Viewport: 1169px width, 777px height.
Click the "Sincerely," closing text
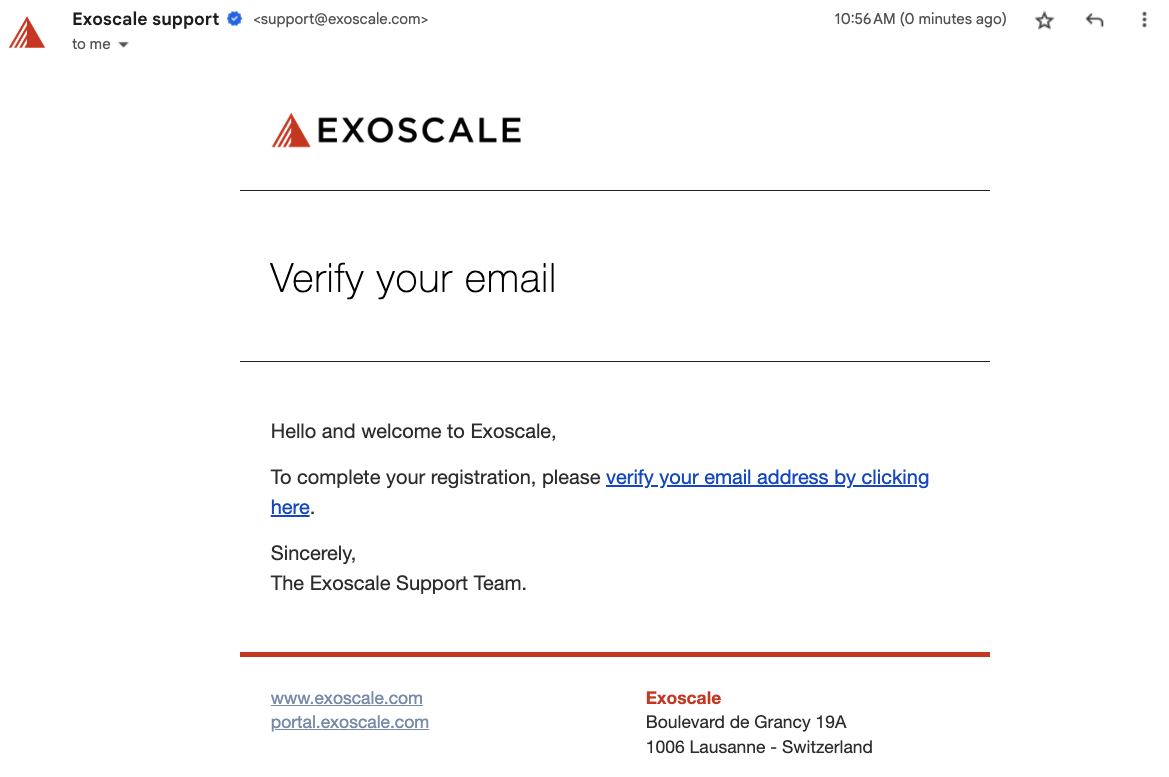coord(313,554)
